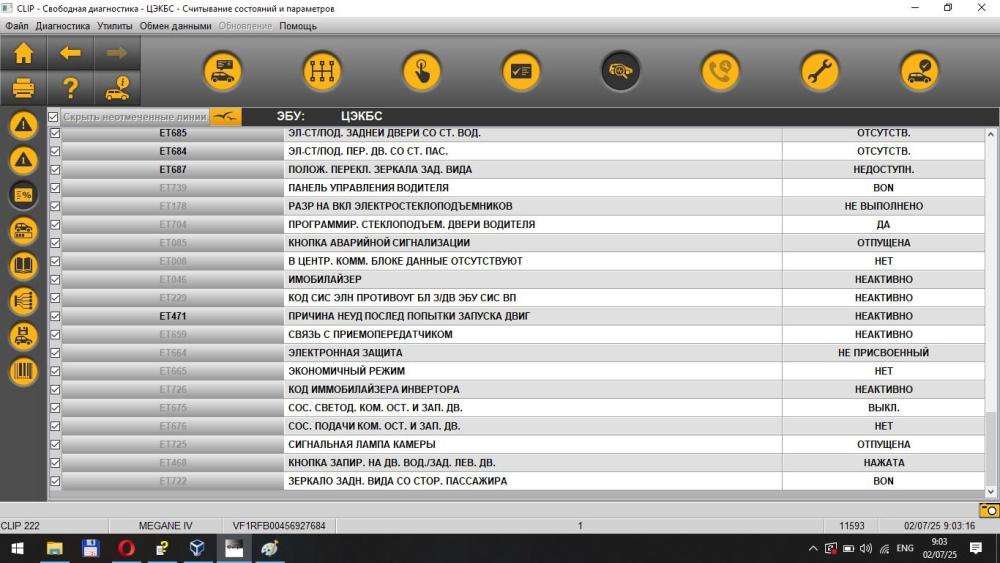1000x563 pixels.
Task: Click the scrollbar down arrow
Action: [990, 492]
